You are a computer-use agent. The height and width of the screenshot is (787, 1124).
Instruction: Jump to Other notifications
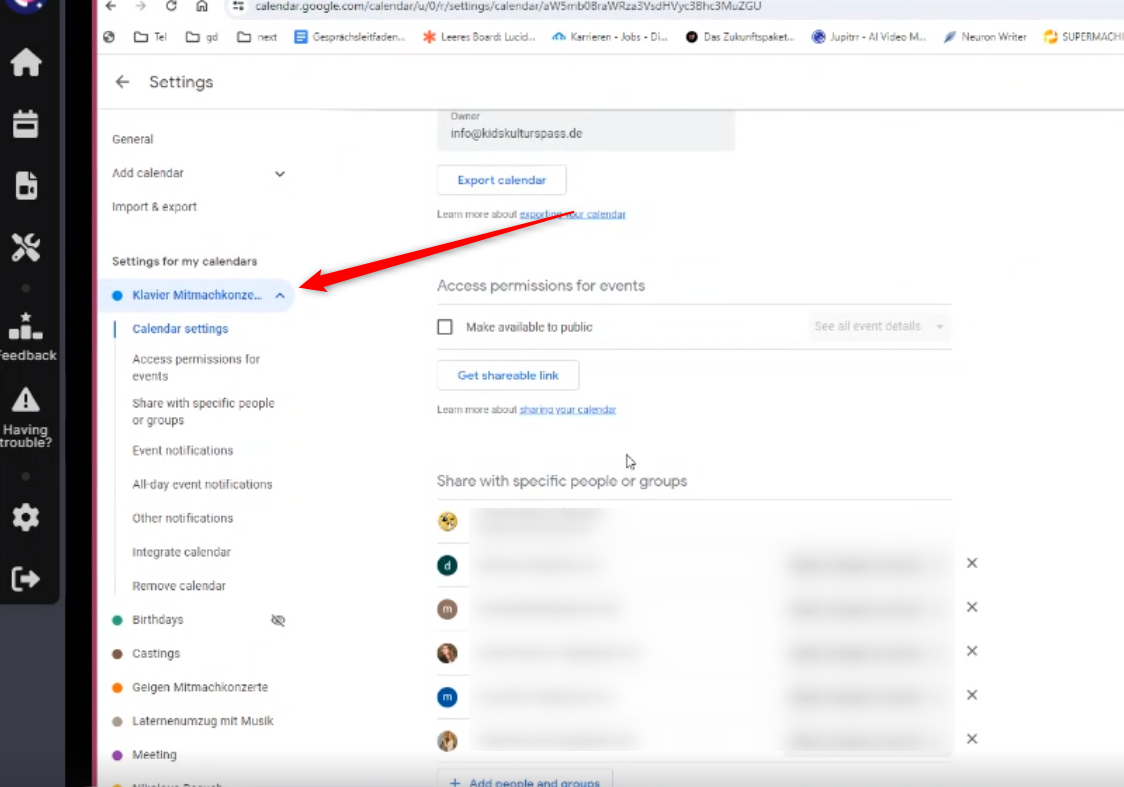[183, 518]
